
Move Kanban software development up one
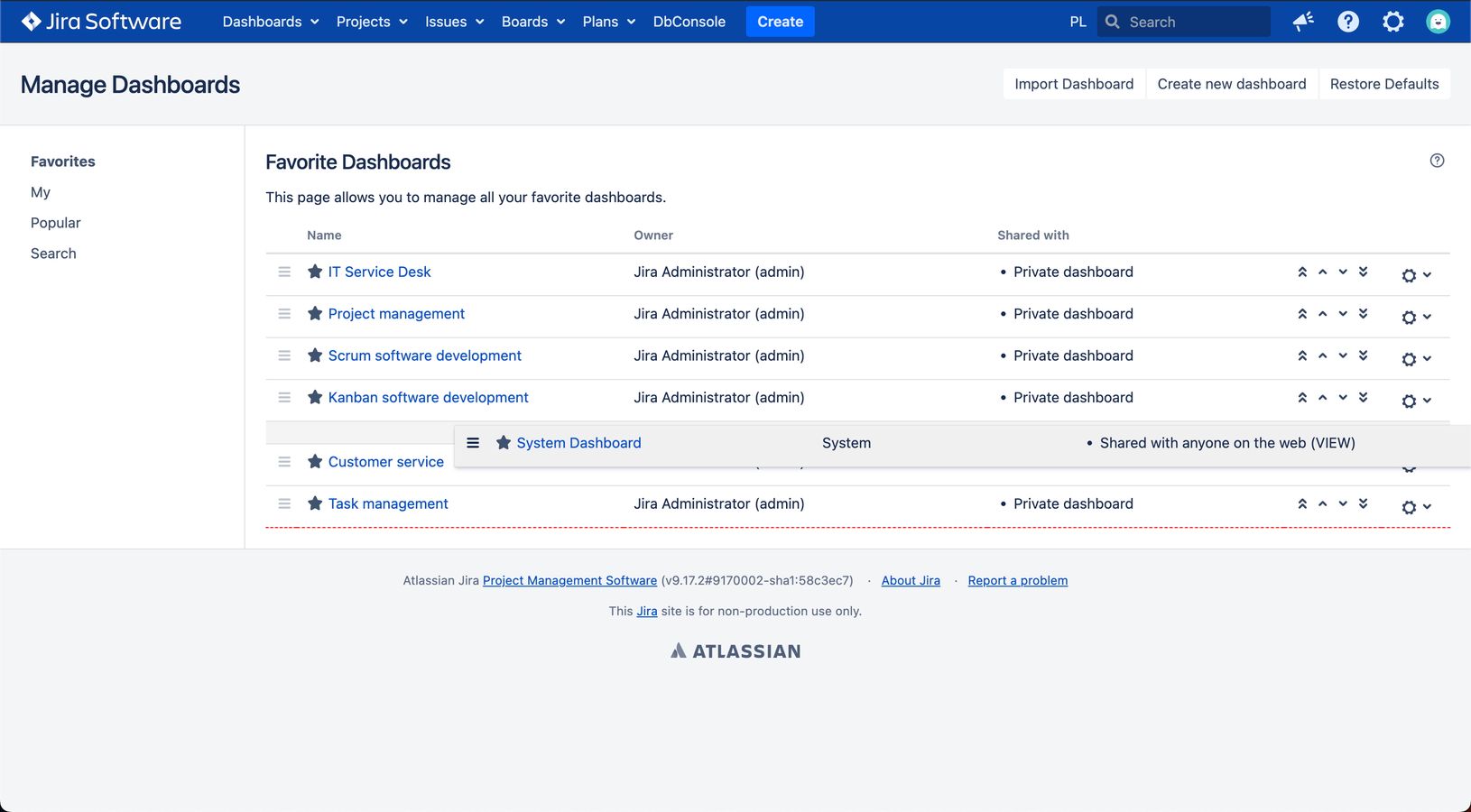coord(1323,397)
